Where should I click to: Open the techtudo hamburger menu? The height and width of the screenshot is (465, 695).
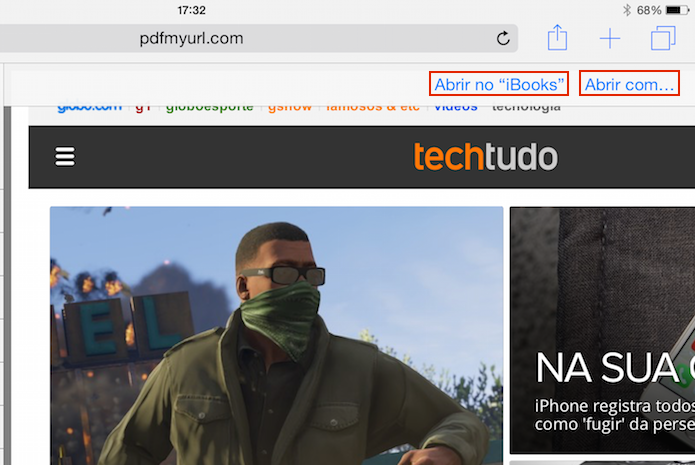pos(65,157)
